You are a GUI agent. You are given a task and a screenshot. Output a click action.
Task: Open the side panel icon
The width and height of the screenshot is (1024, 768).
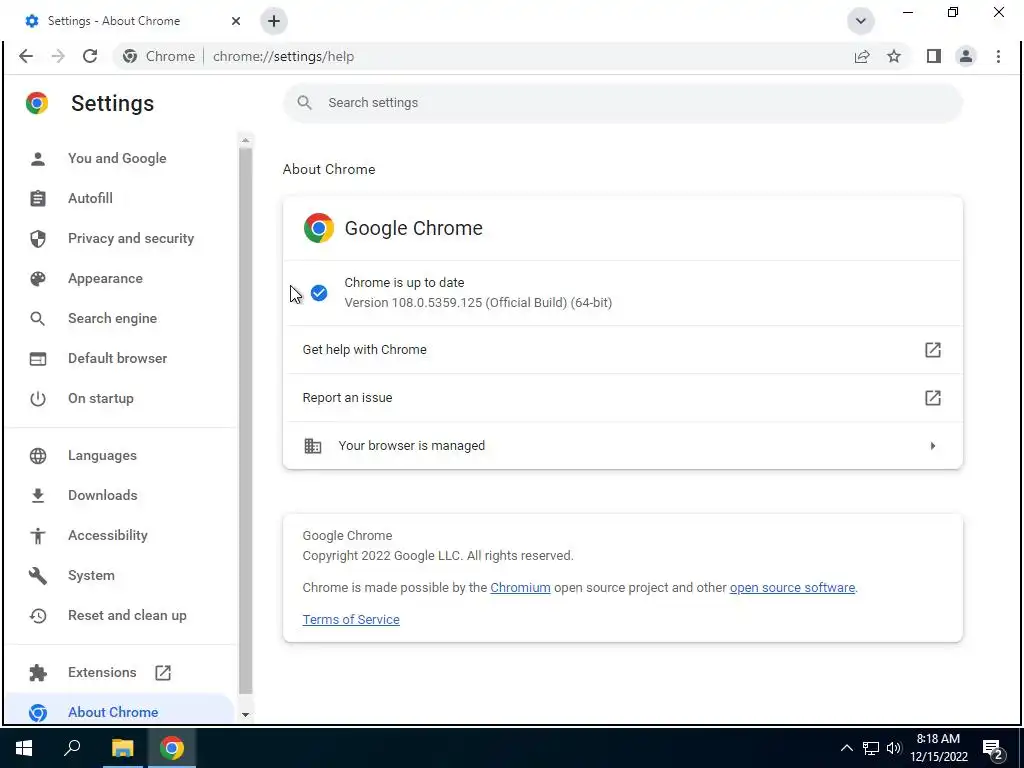coord(934,56)
